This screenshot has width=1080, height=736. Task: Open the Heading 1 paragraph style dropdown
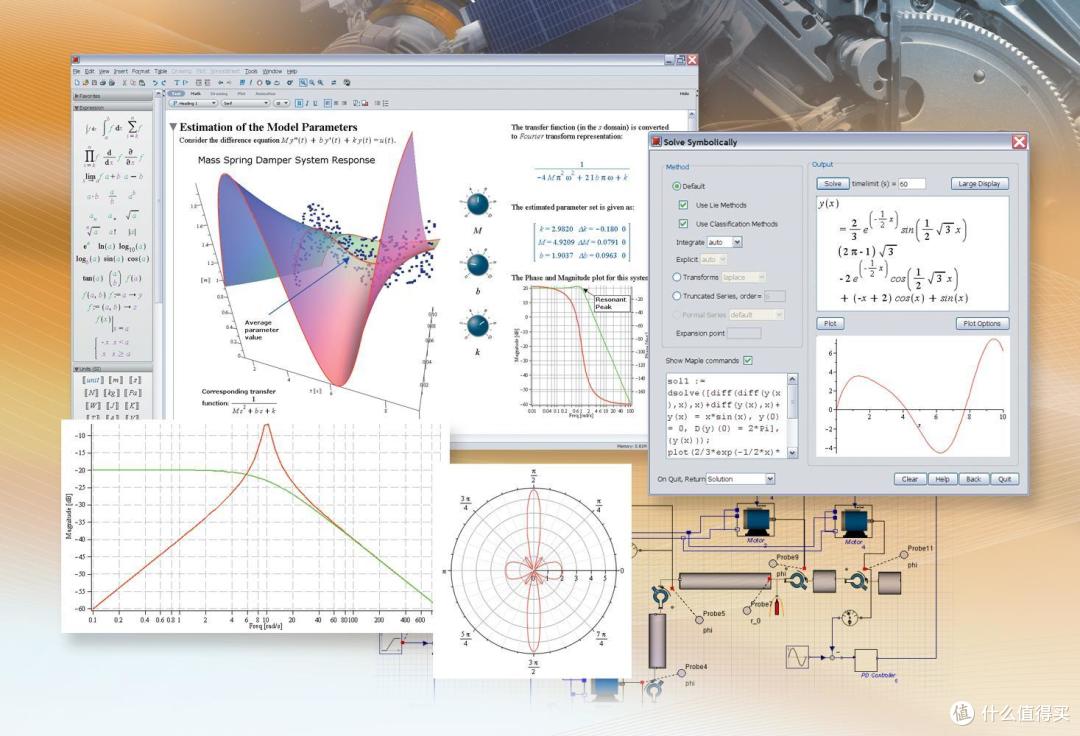click(193, 103)
